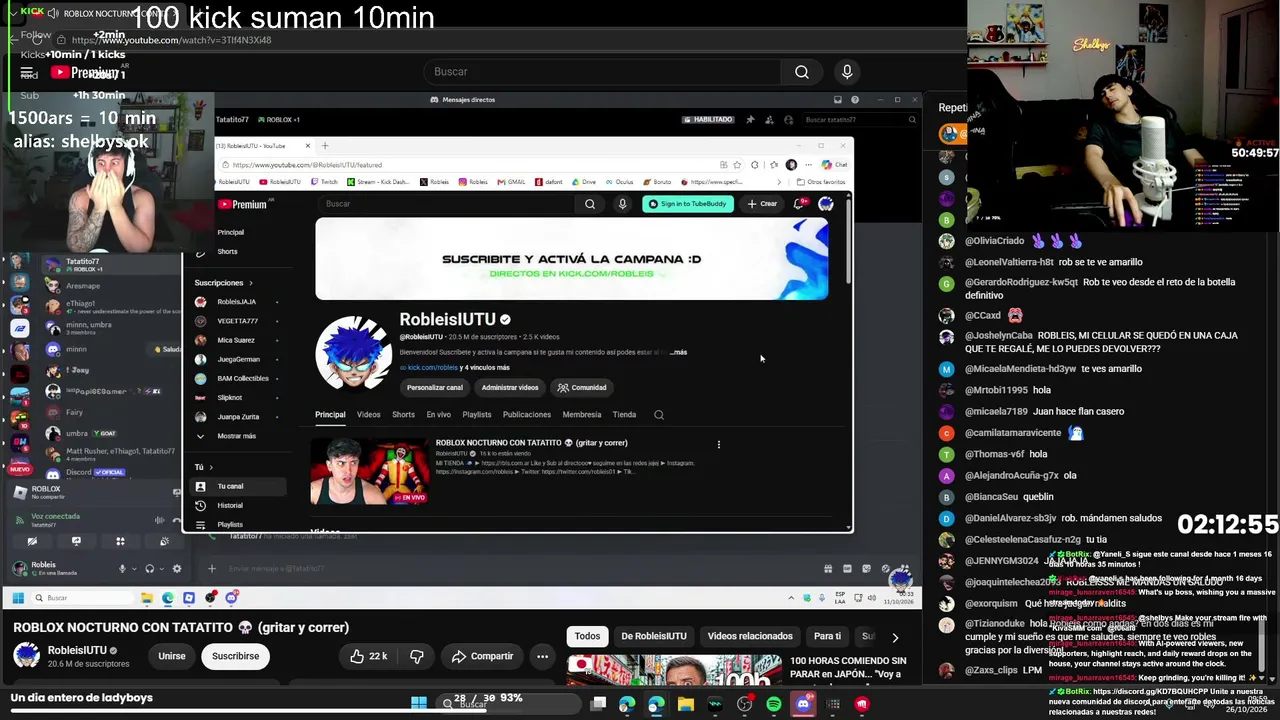Open File Explorer from the Windows taskbar
The height and width of the screenshot is (720, 1280).
click(x=686, y=704)
